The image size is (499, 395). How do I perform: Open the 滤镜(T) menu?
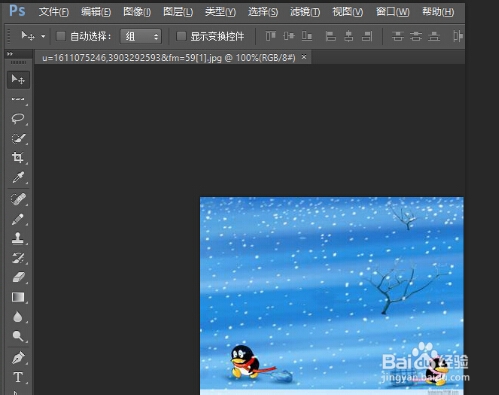[x=305, y=12]
